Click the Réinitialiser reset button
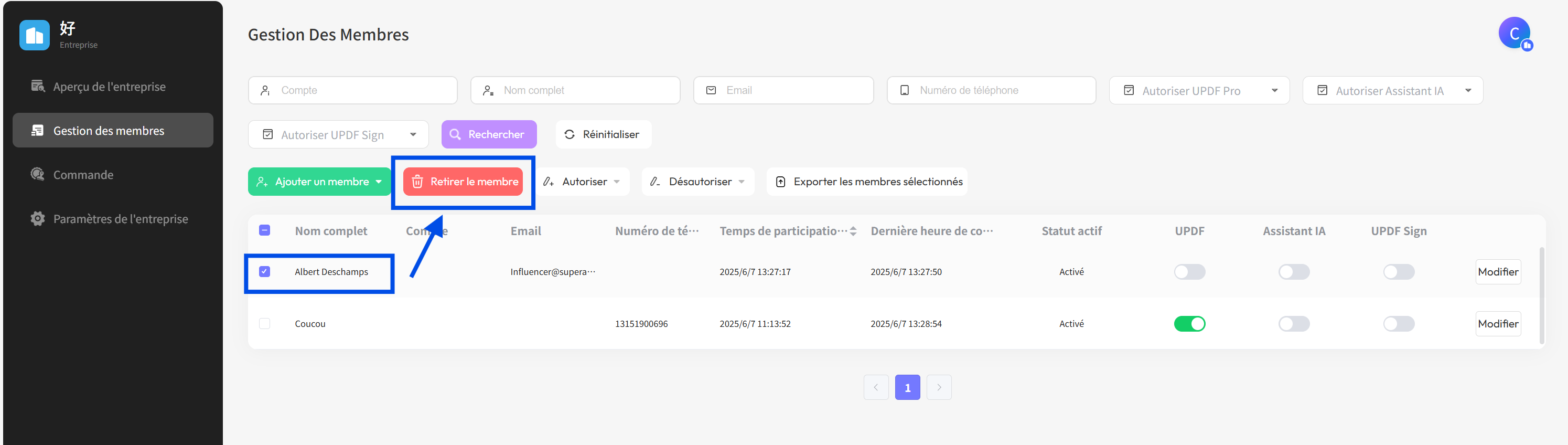The width and height of the screenshot is (1568, 445). pos(603,134)
